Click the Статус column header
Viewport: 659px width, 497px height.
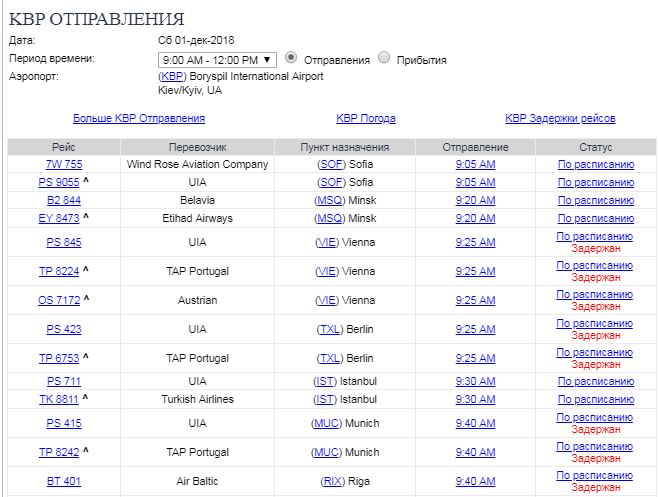click(595, 147)
